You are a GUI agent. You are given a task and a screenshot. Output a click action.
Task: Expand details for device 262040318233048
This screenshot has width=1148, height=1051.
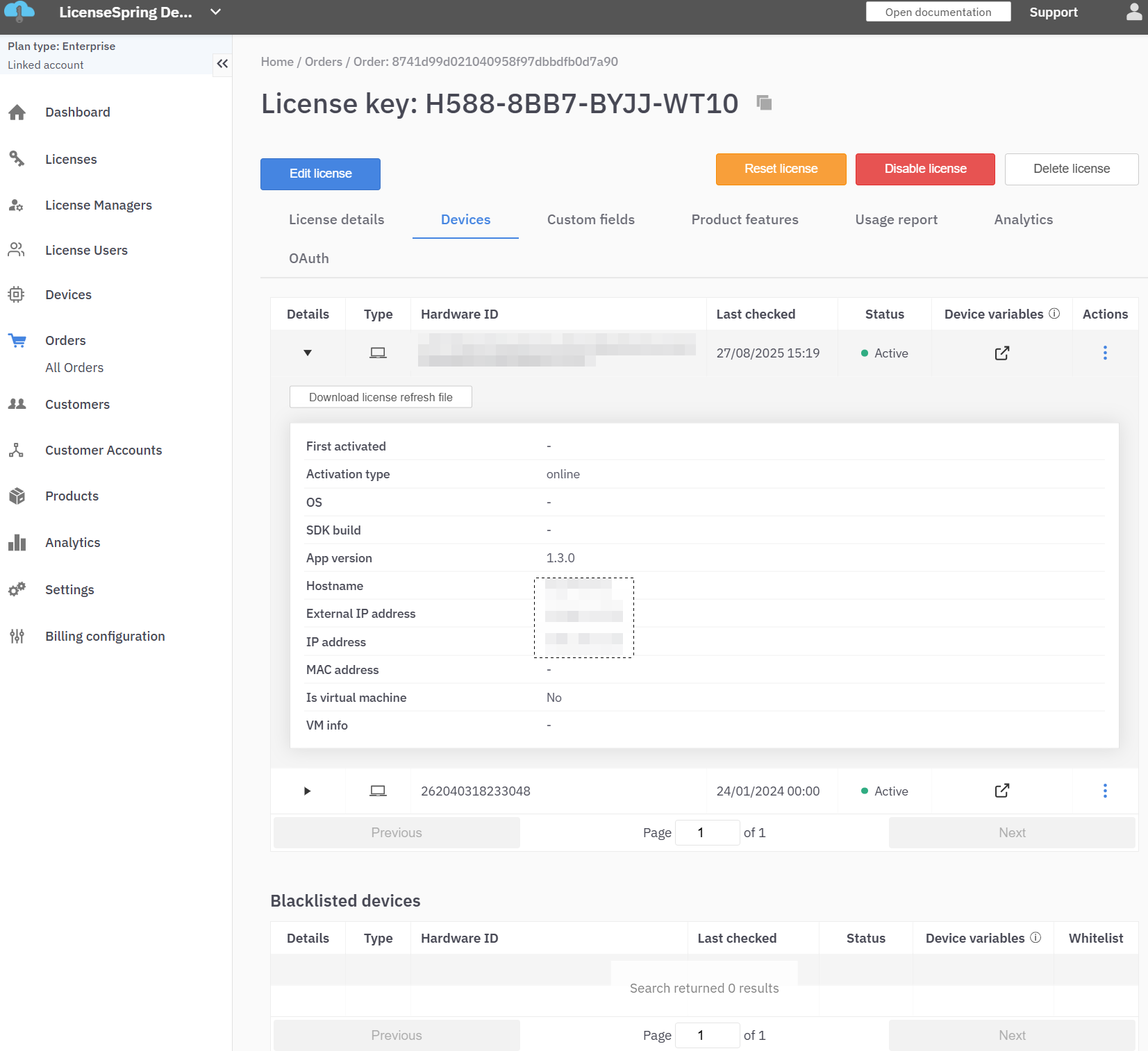(x=308, y=791)
